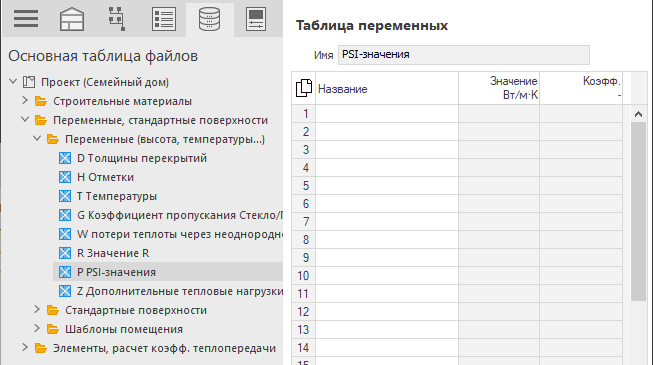This screenshot has width=653, height=365.
Task: Click the Название column header
Action: (x=387, y=88)
